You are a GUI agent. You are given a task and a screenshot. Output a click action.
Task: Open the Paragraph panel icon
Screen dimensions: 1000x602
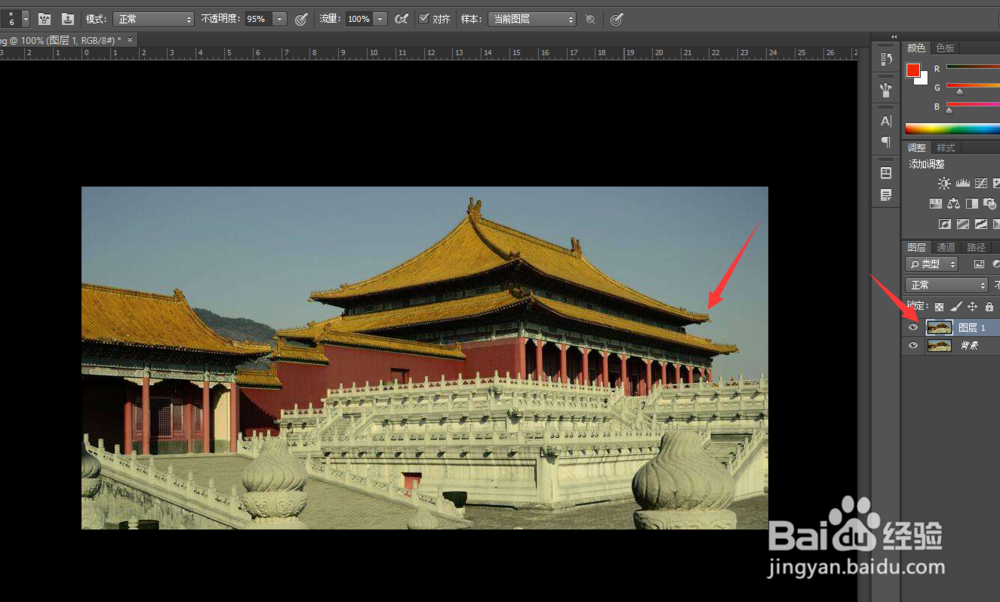point(886,142)
